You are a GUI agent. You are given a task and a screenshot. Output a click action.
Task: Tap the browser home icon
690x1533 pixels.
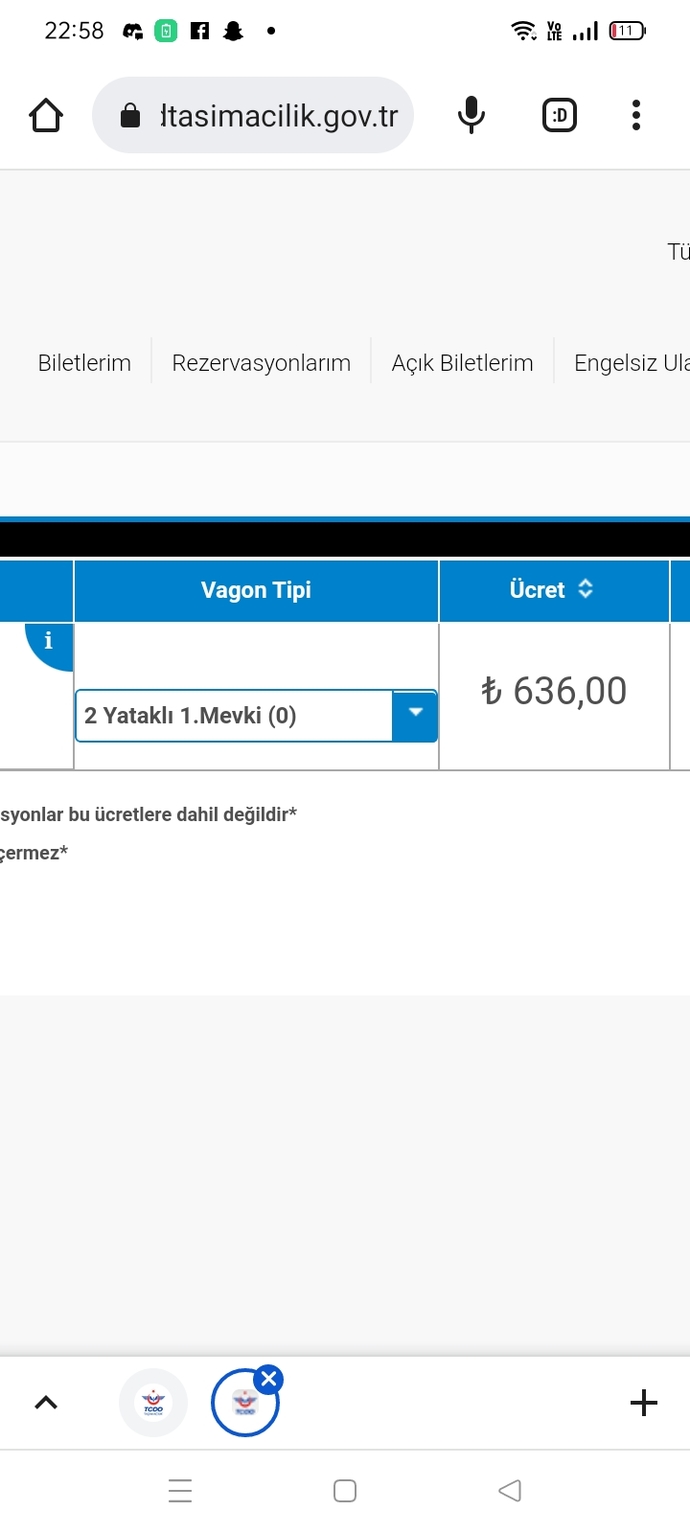point(46,116)
